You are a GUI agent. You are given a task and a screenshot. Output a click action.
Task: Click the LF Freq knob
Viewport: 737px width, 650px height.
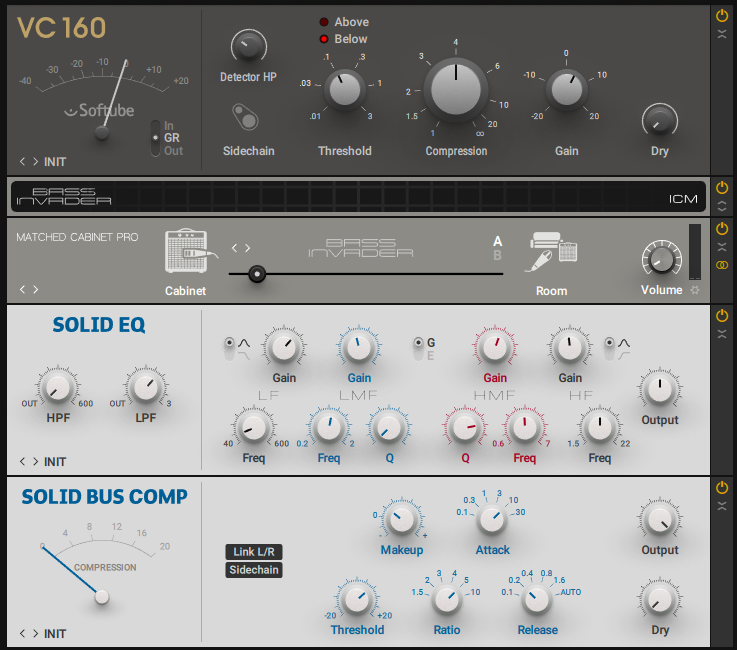254,428
